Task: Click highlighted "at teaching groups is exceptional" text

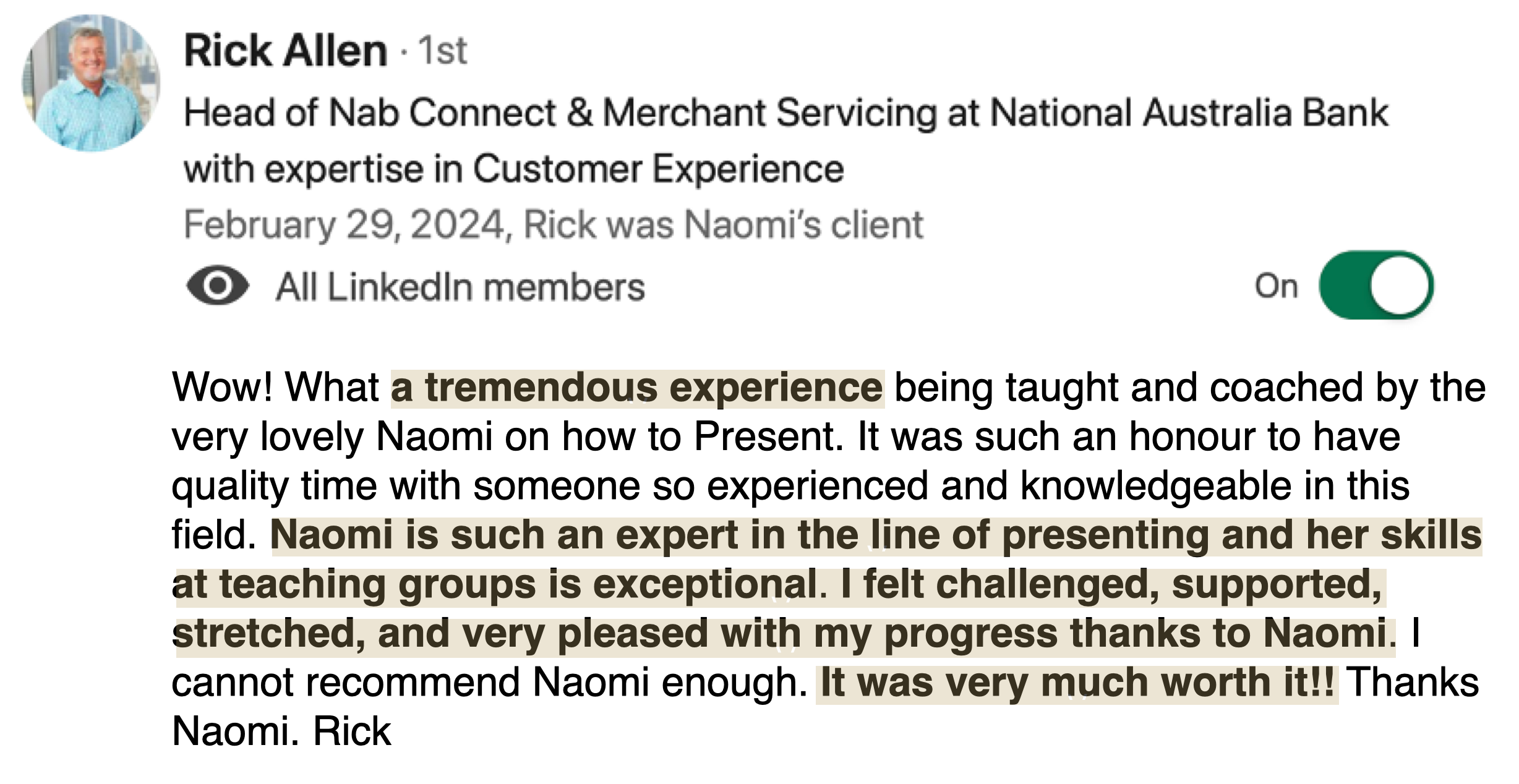Action: coord(494,585)
